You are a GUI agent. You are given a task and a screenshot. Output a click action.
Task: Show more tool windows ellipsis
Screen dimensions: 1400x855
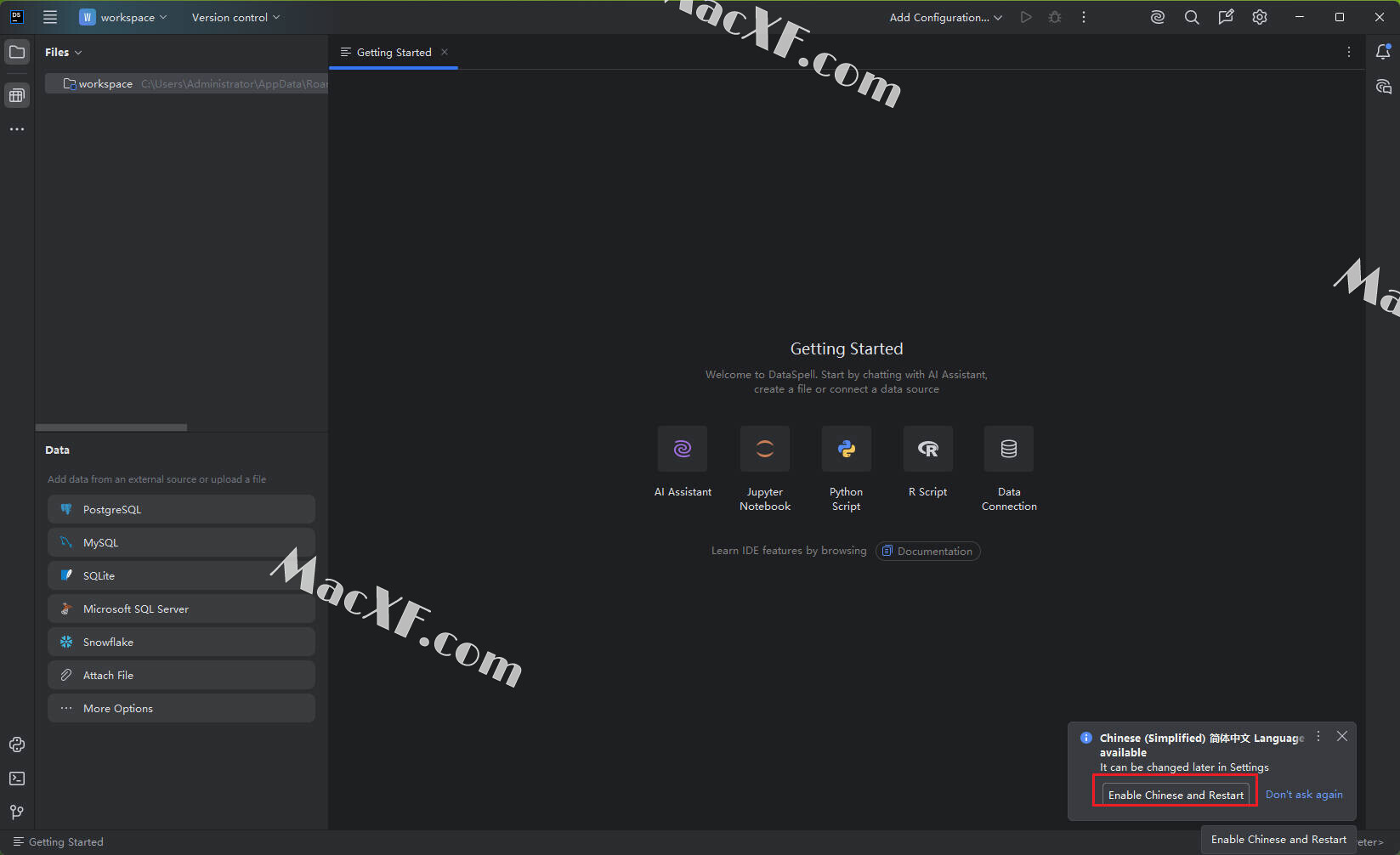[x=17, y=129]
